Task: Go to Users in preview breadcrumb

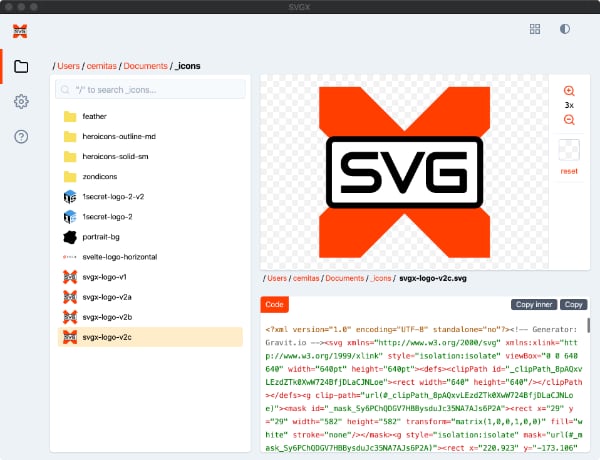Action: tap(277, 278)
